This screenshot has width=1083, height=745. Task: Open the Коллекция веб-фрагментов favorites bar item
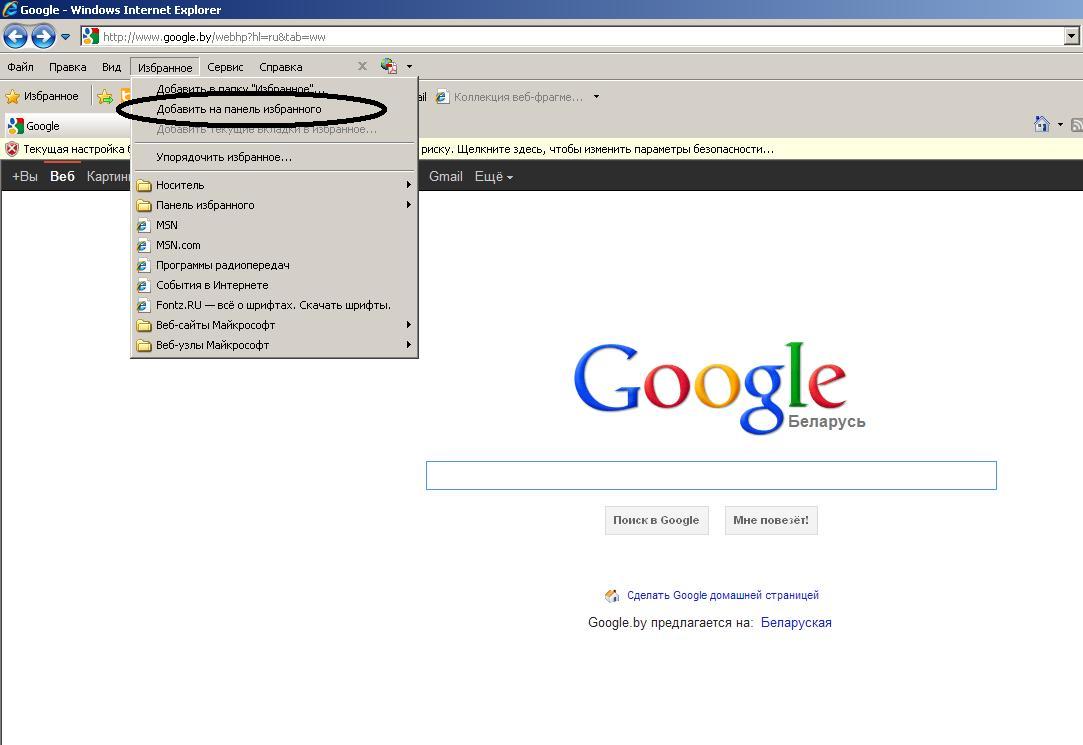510,97
